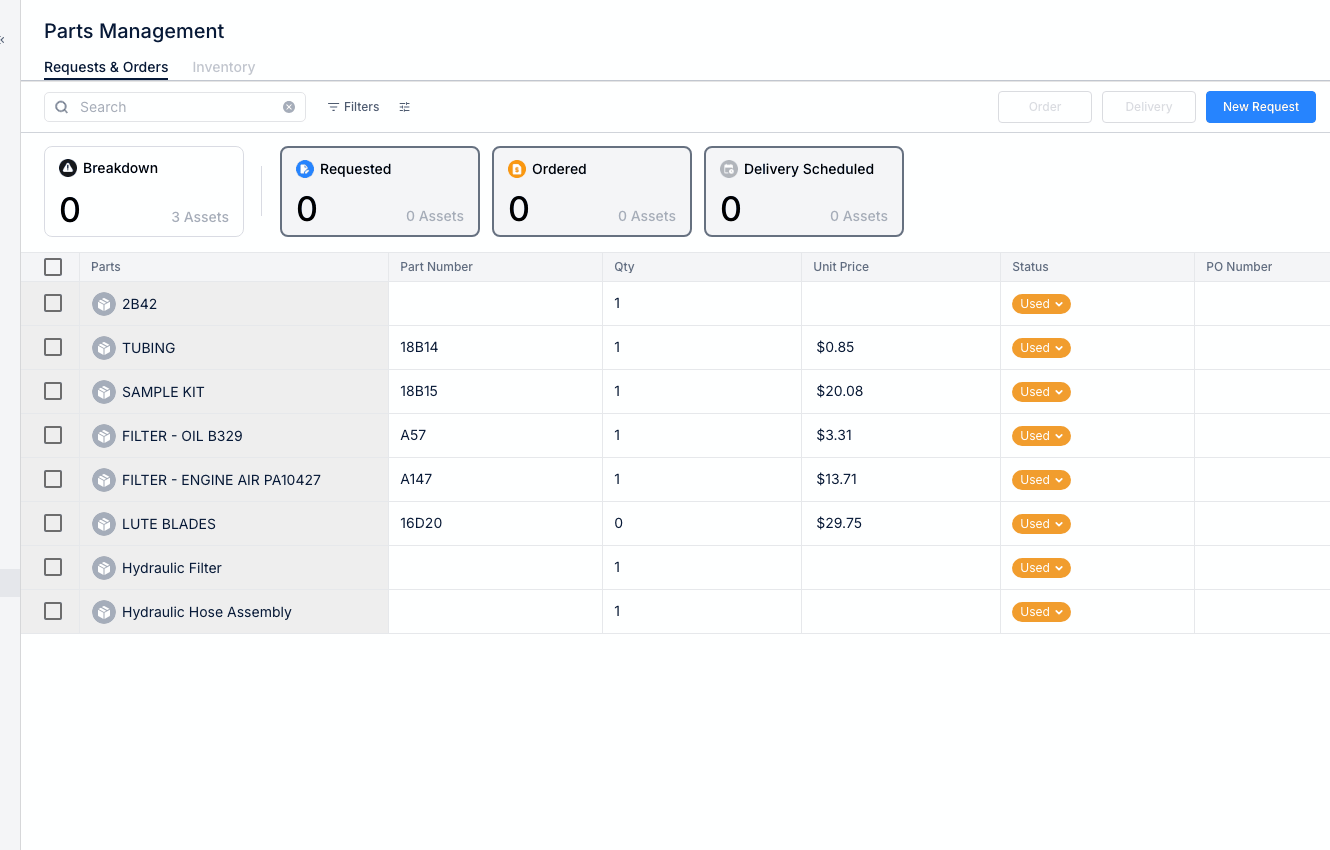The image size is (1330, 850).
Task: Check the checkbox for LUTE BLADES row
Action: pos(53,523)
